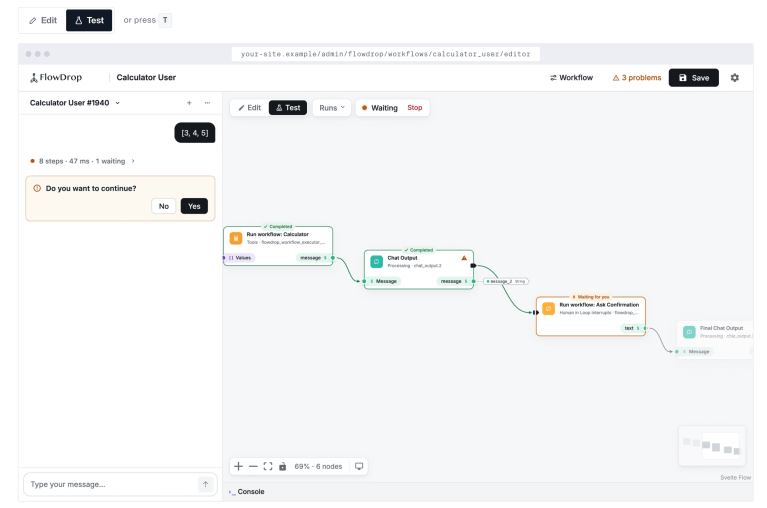The image size is (767, 508).
Task: Click the Waiting status indicator
Action: coord(380,108)
